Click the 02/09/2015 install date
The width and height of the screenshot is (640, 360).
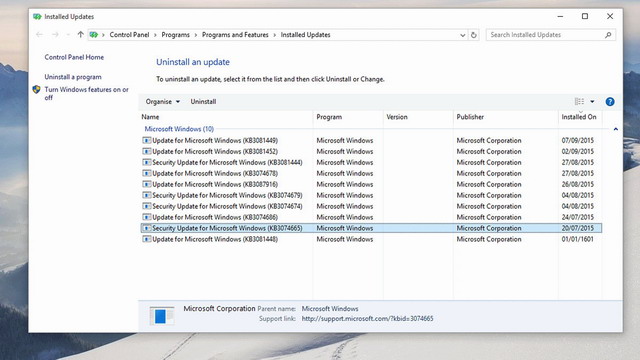pyautogui.click(x=578, y=151)
